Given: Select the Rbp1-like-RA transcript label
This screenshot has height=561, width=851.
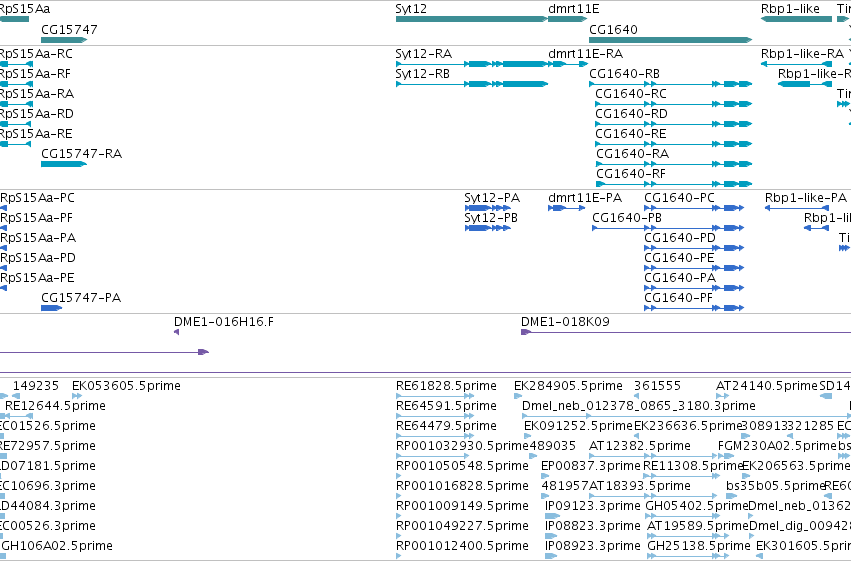Looking at the screenshot, I should pos(802,54).
